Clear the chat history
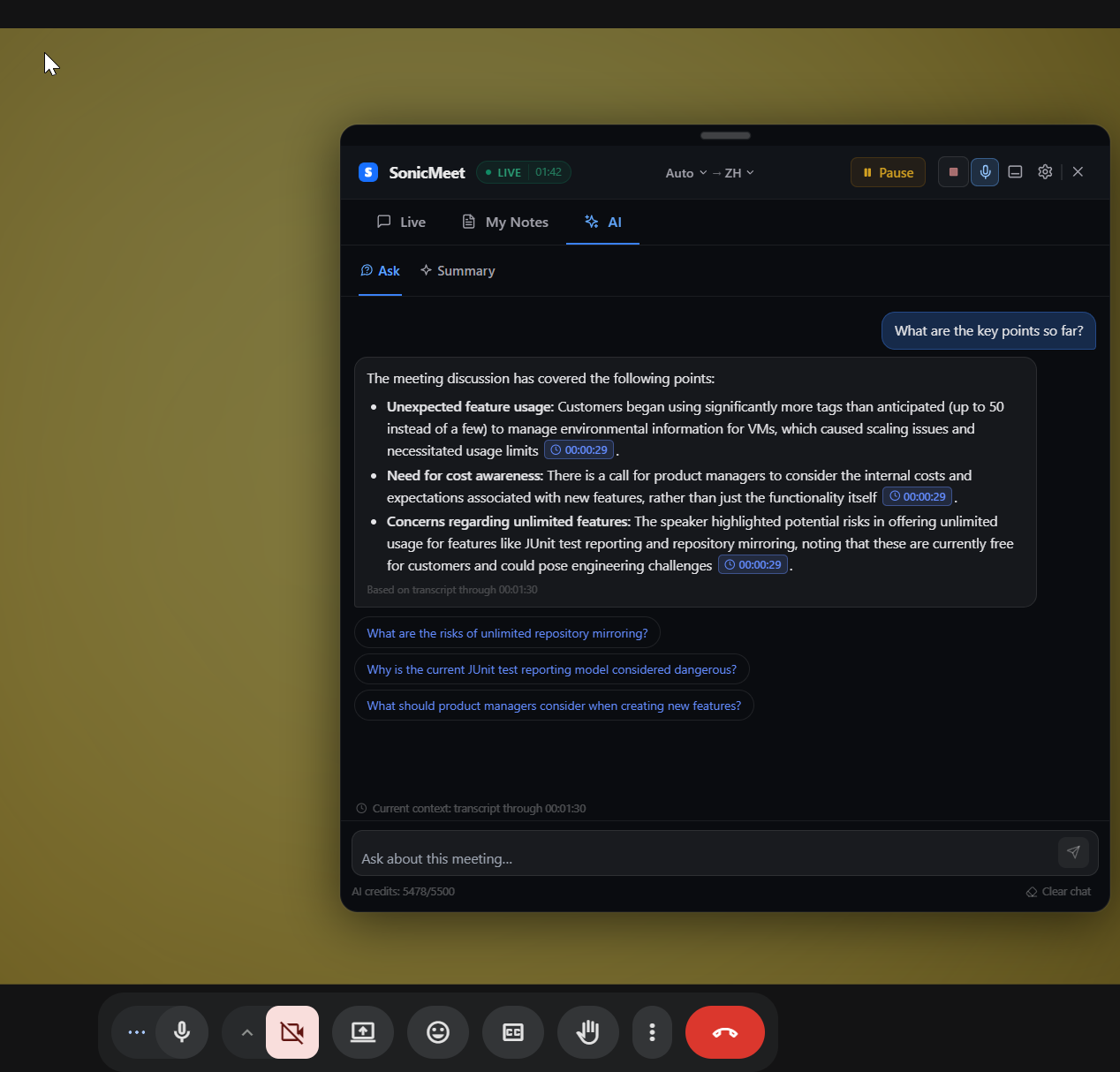Viewport: 1120px width, 1072px height. pyautogui.click(x=1058, y=892)
